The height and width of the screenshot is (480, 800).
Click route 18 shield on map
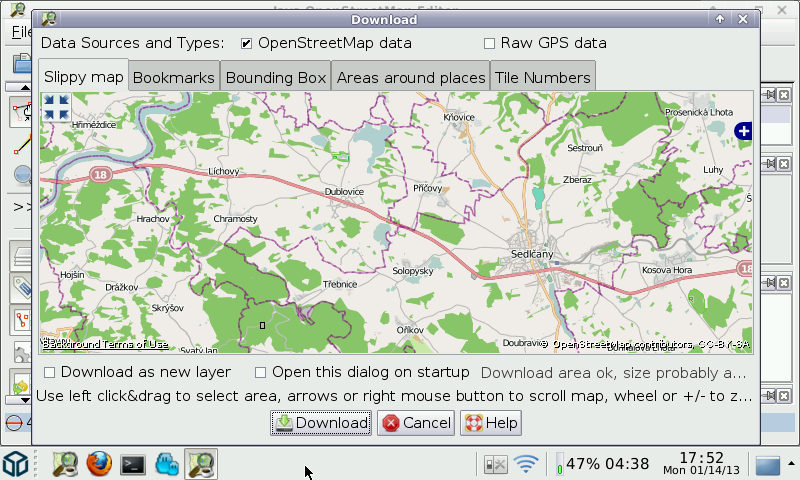[101, 174]
